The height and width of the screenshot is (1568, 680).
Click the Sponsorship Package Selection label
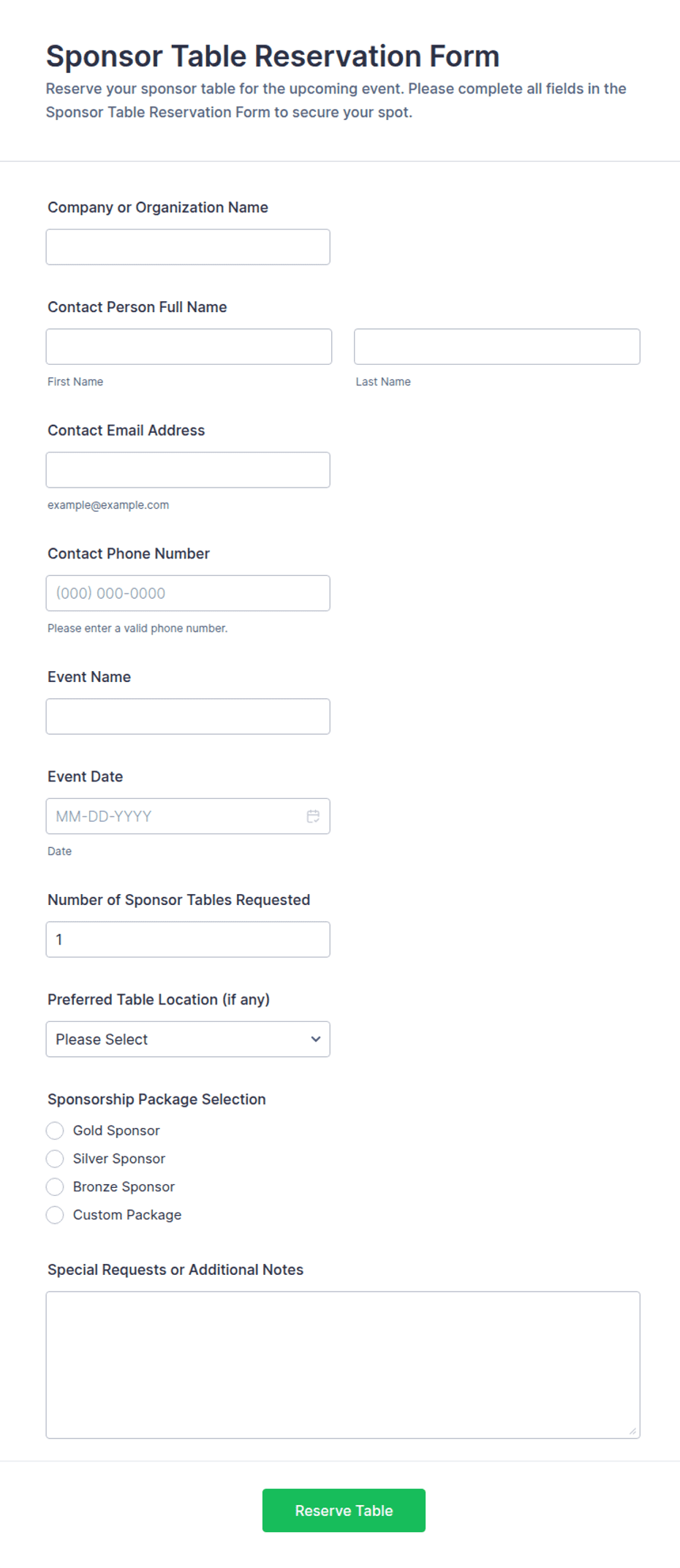click(156, 1099)
